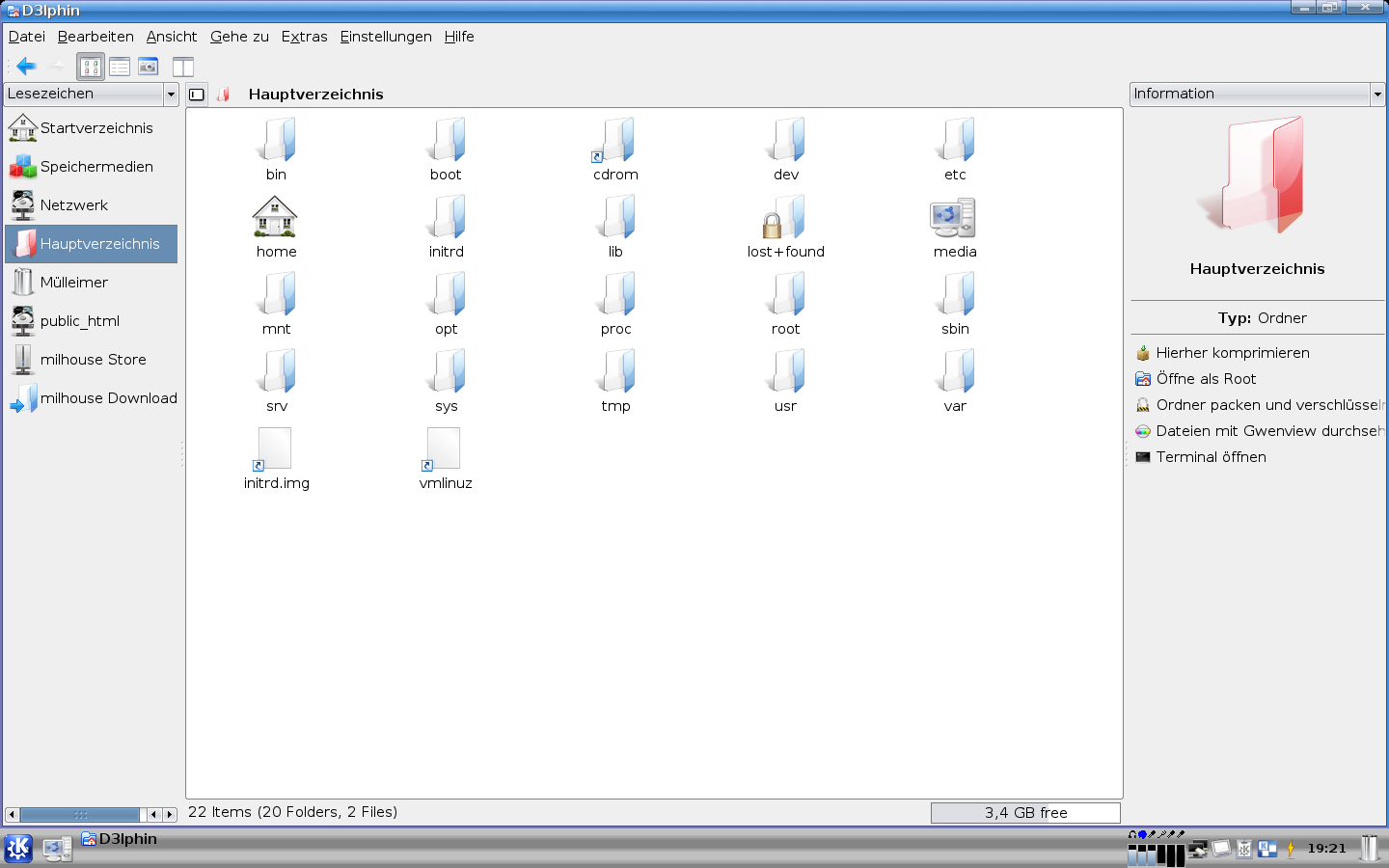This screenshot has width=1389, height=868.
Task: Open the home folder icon
Action: [276, 218]
